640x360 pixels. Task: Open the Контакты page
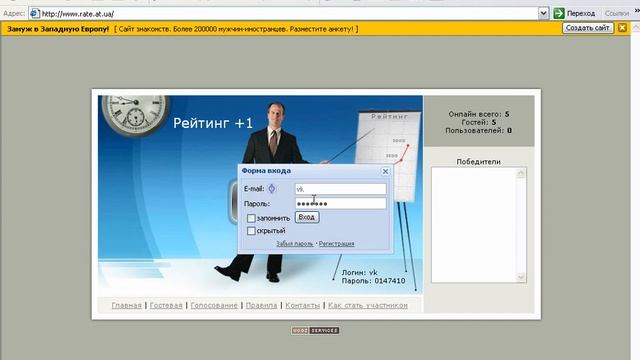pos(302,305)
